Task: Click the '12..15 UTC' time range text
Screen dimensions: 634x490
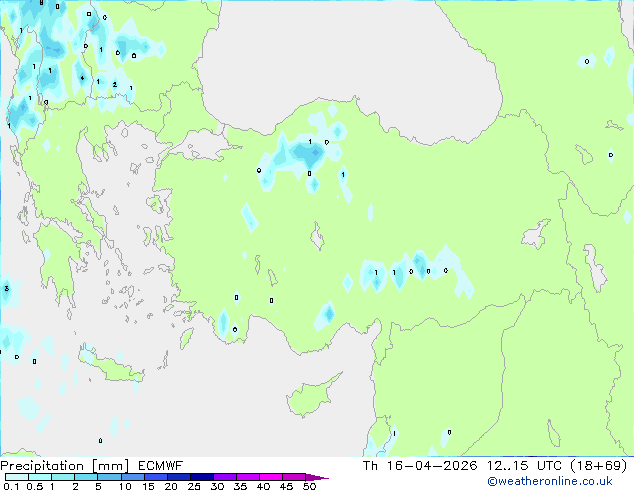Action: pos(524,466)
